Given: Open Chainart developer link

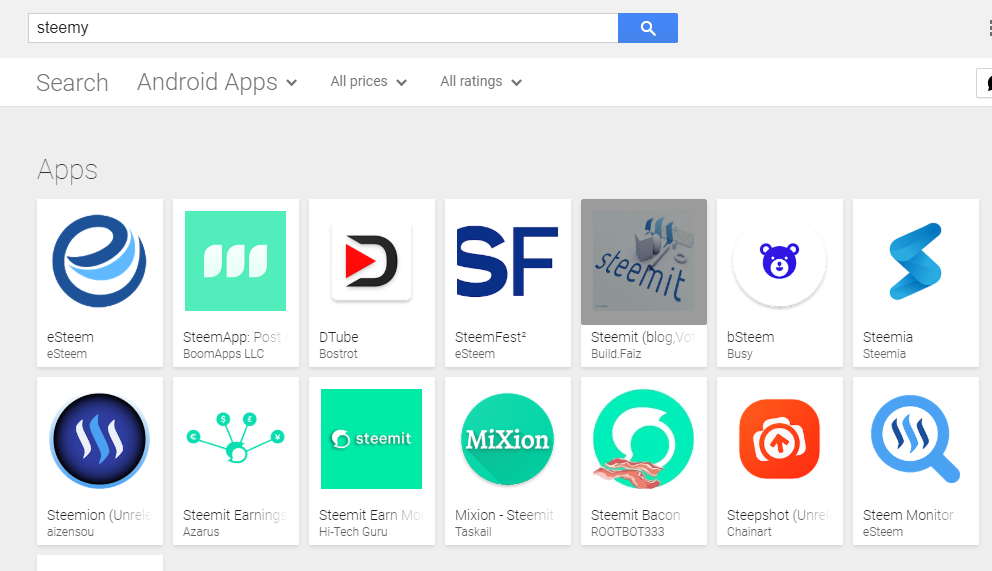Looking at the screenshot, I should click(749, 532).
